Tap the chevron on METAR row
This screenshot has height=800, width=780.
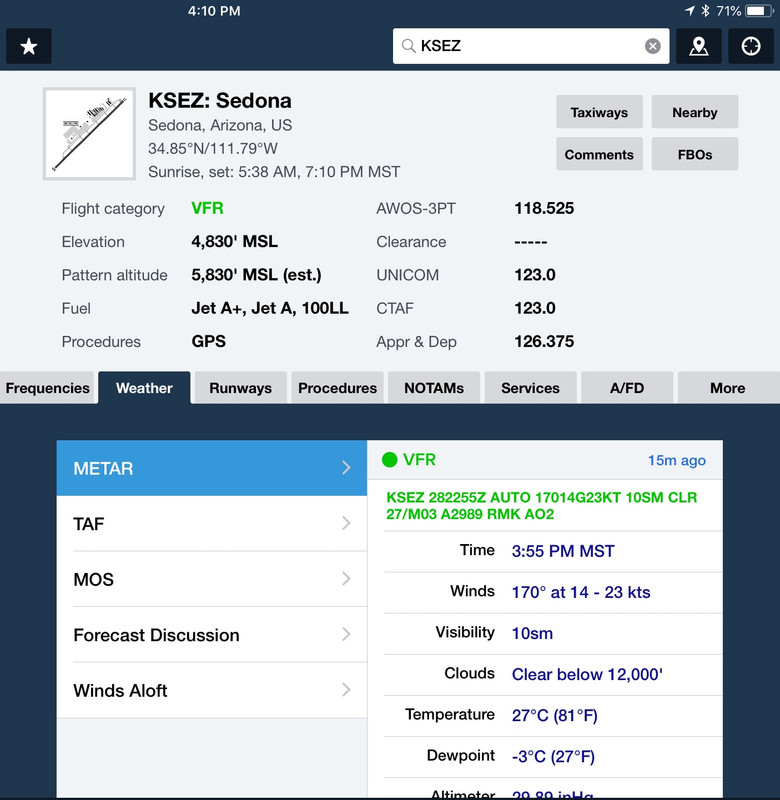346,468
